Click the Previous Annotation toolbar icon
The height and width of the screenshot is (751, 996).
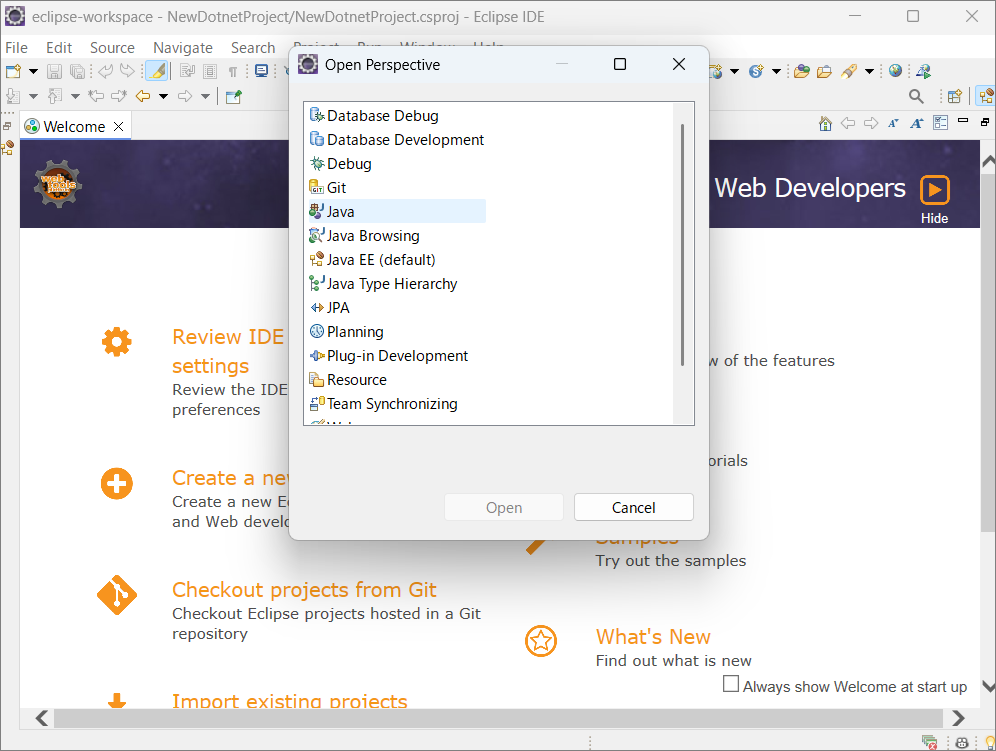tap(55, 97)
